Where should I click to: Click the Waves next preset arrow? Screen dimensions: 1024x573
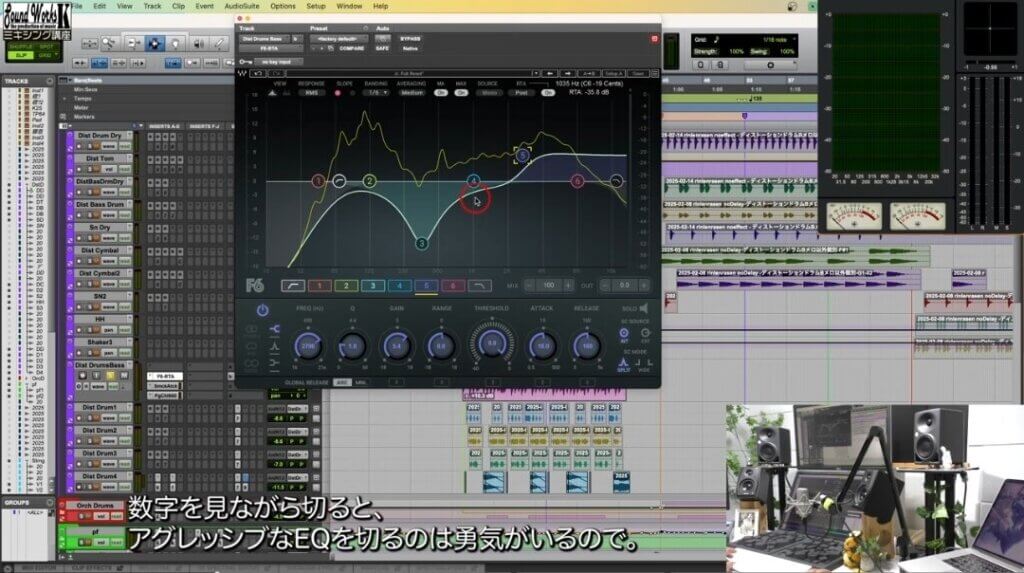[x=567, y=74]
